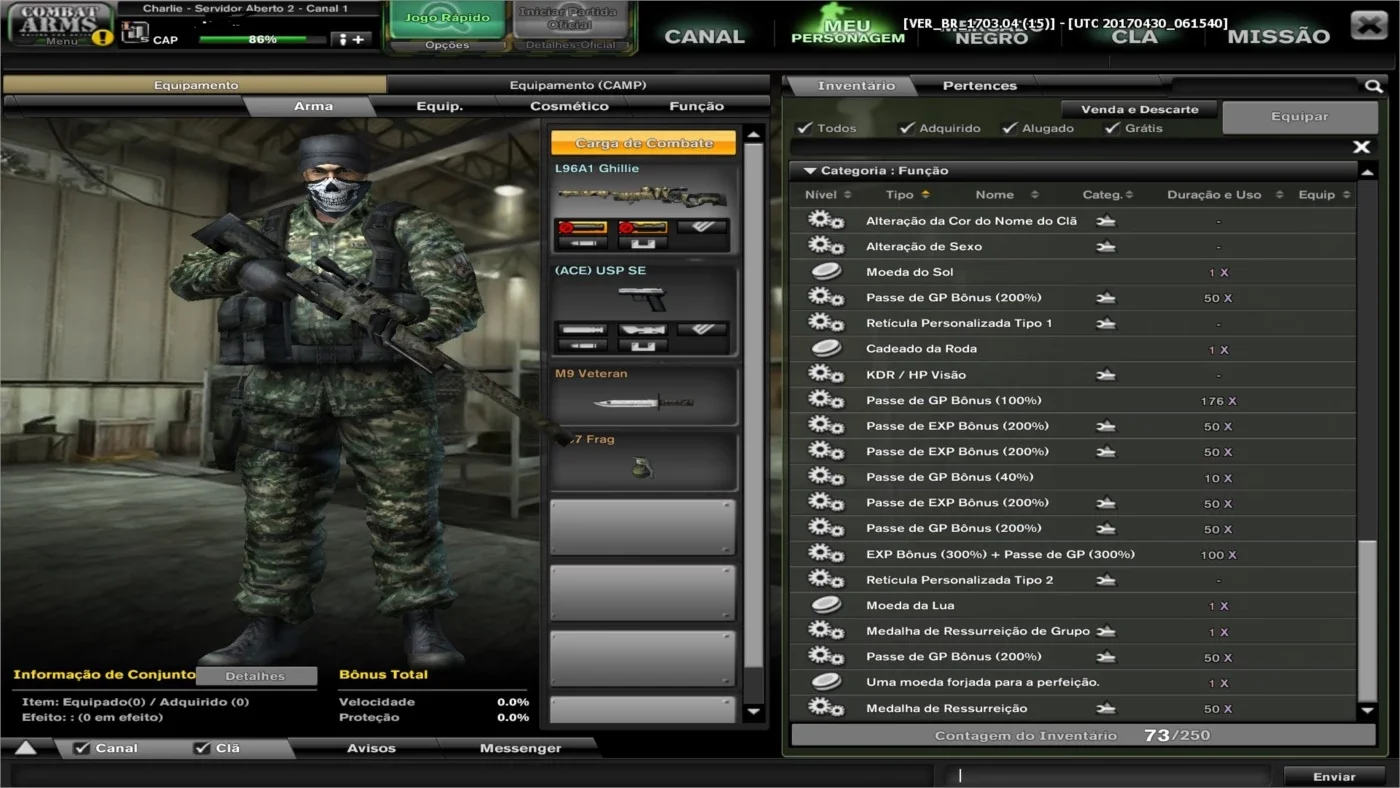Select the (ACE) USP SE pistol image

pyautogui.click(x=643, y=298)
